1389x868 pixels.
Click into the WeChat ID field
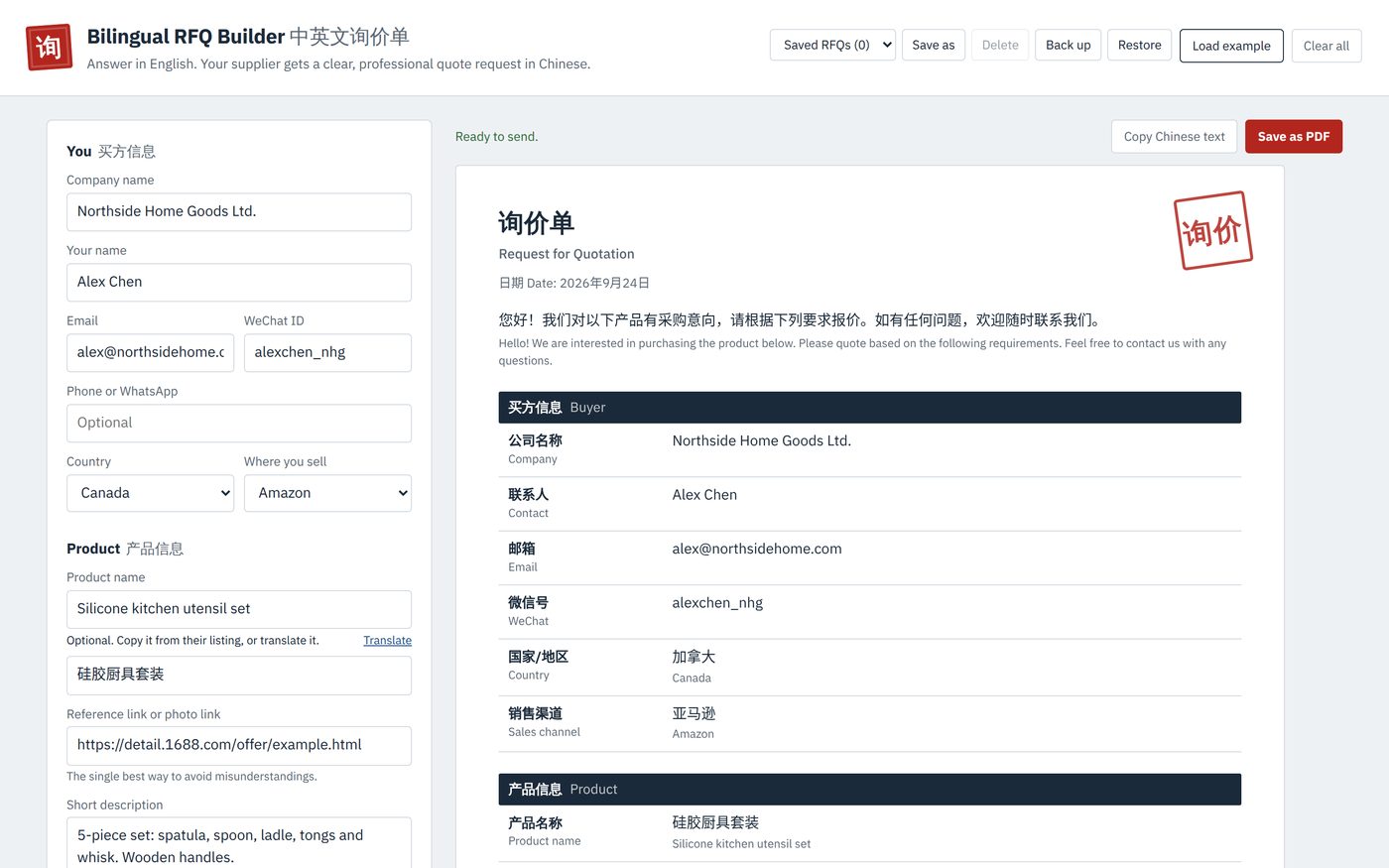327,353
